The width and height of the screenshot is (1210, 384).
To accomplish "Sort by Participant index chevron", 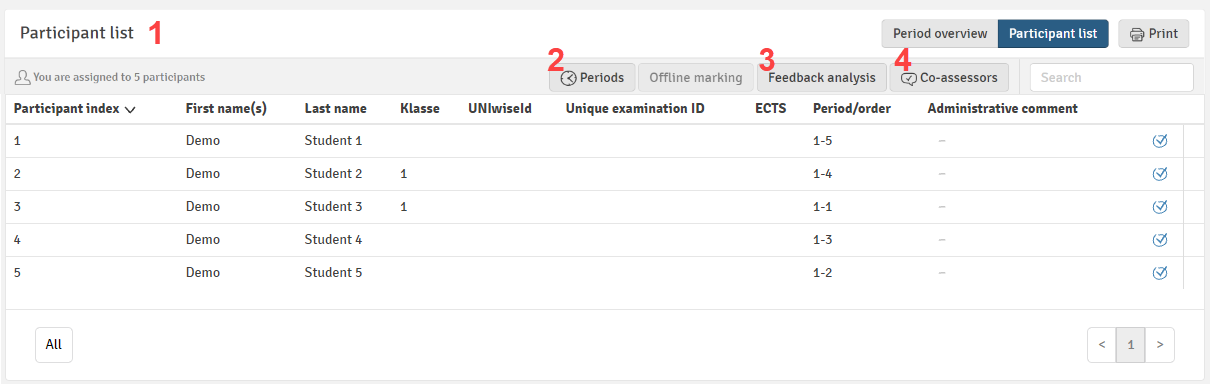I will click(130, 109).
